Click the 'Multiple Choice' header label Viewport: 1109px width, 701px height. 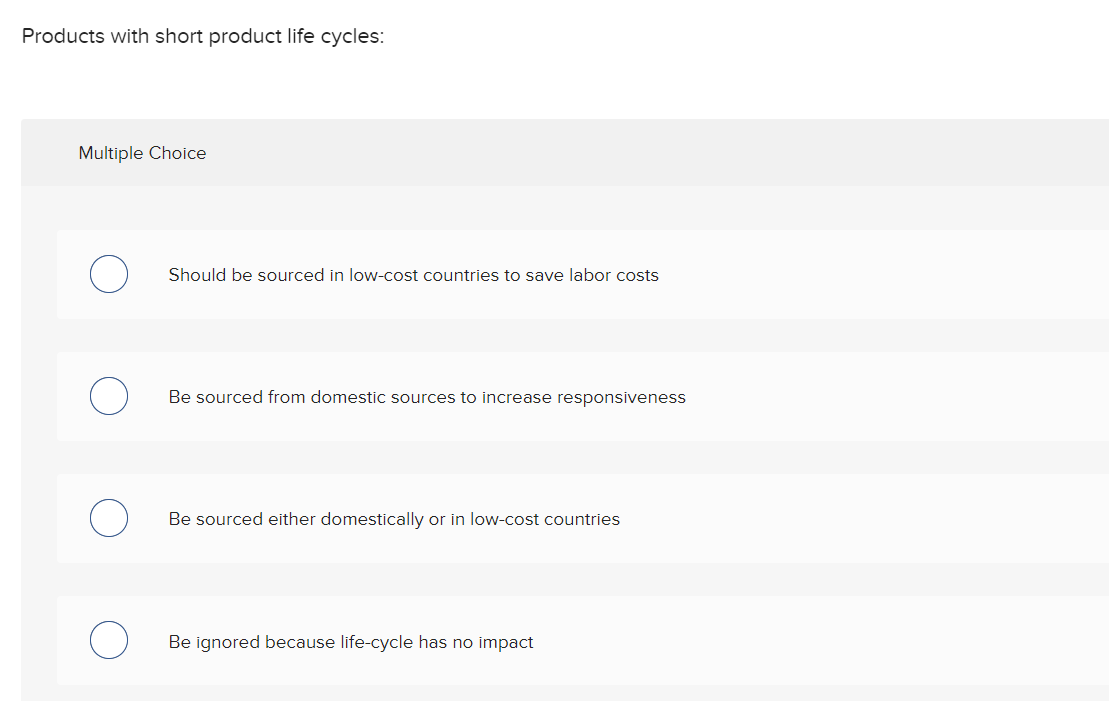(x=142, y=152)
